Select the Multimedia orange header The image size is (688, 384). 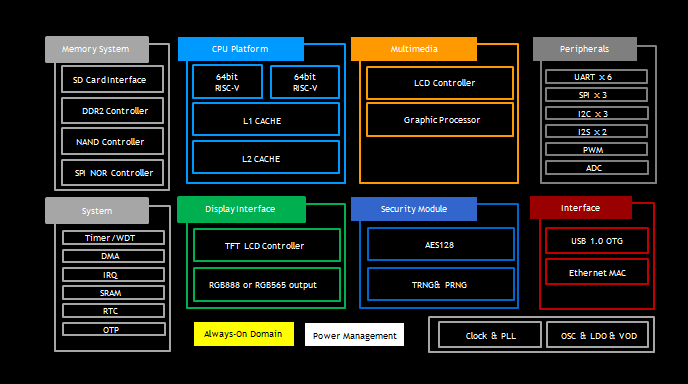pos(414,49)
